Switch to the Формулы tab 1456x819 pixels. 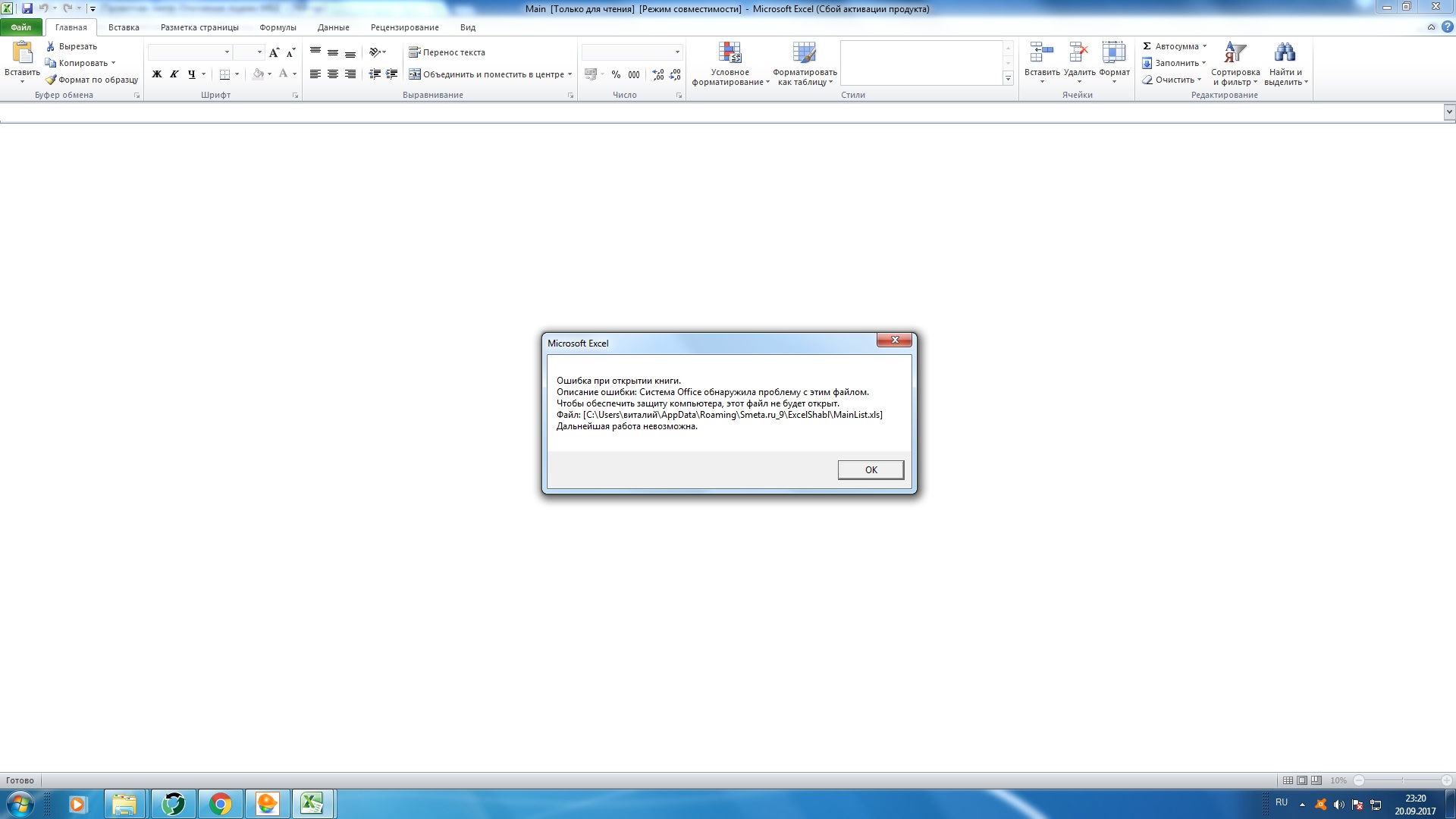pos(278,27)
